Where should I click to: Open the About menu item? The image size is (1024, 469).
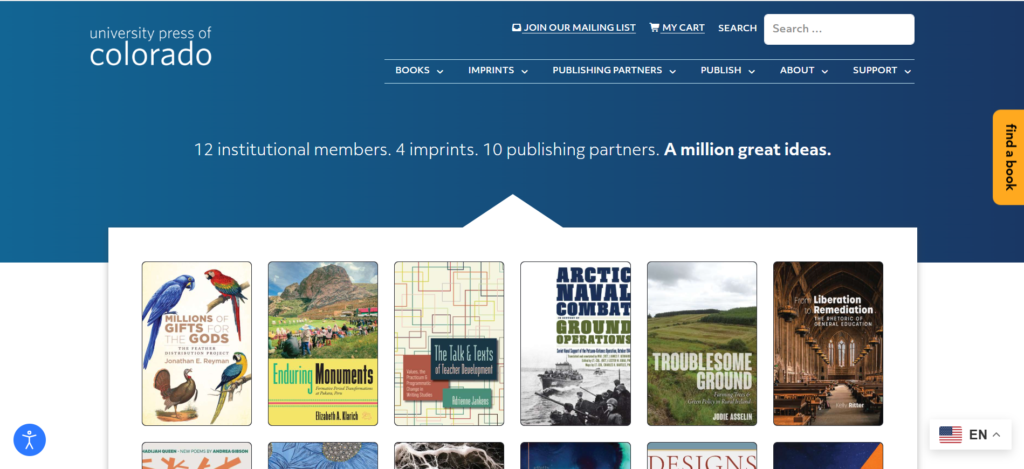coord(804,71)
